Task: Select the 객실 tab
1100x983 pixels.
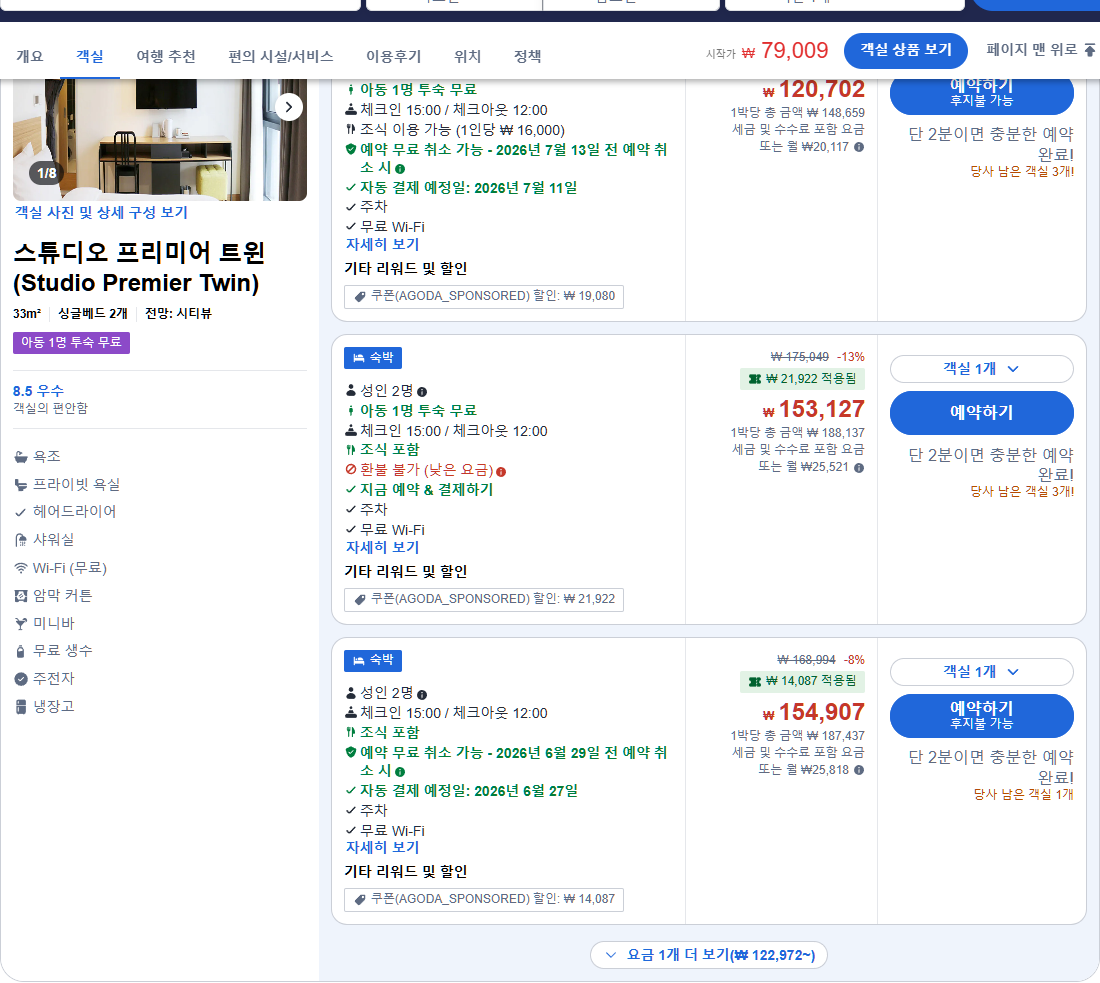Action: 90,56
